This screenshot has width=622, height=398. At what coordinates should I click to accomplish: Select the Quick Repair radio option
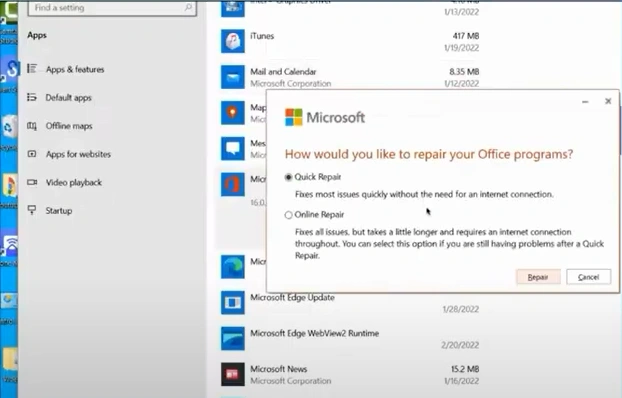coord(288,177)
